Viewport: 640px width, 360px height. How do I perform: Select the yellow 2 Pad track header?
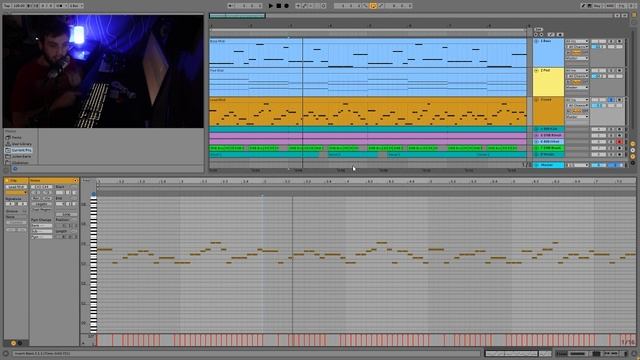coord(549,82)
